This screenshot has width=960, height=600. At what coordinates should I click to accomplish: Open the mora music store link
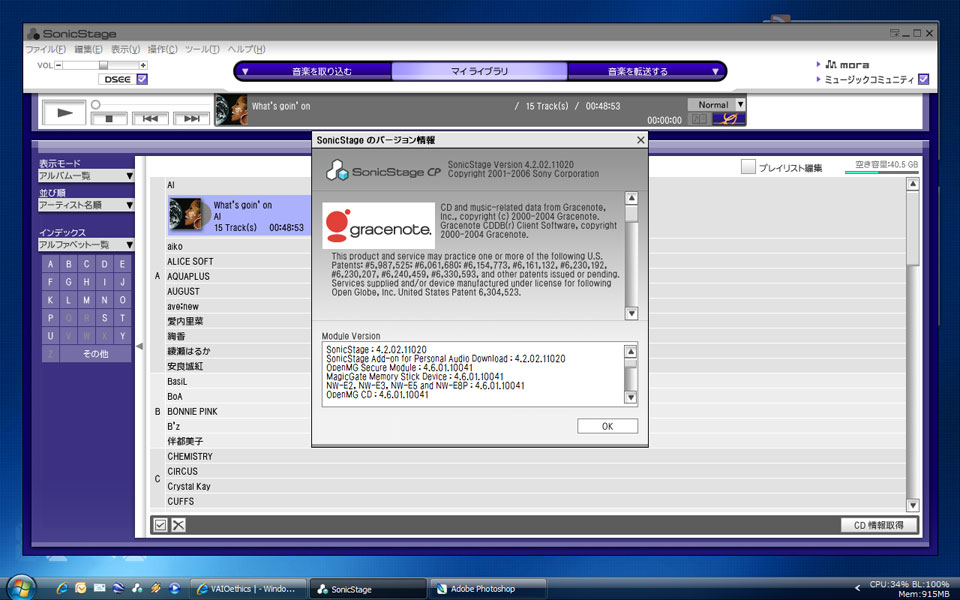pos(847,64)
